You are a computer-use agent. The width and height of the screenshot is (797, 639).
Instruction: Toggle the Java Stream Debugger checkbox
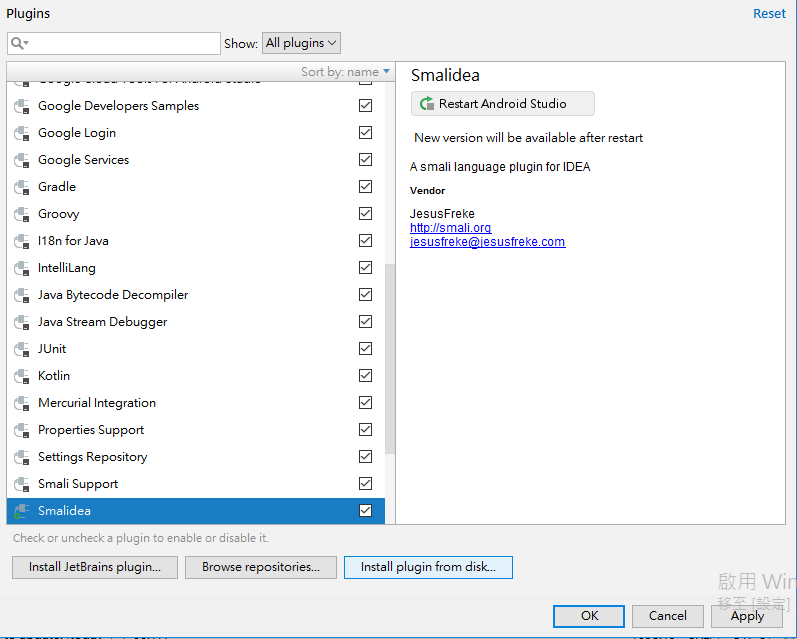365,321
